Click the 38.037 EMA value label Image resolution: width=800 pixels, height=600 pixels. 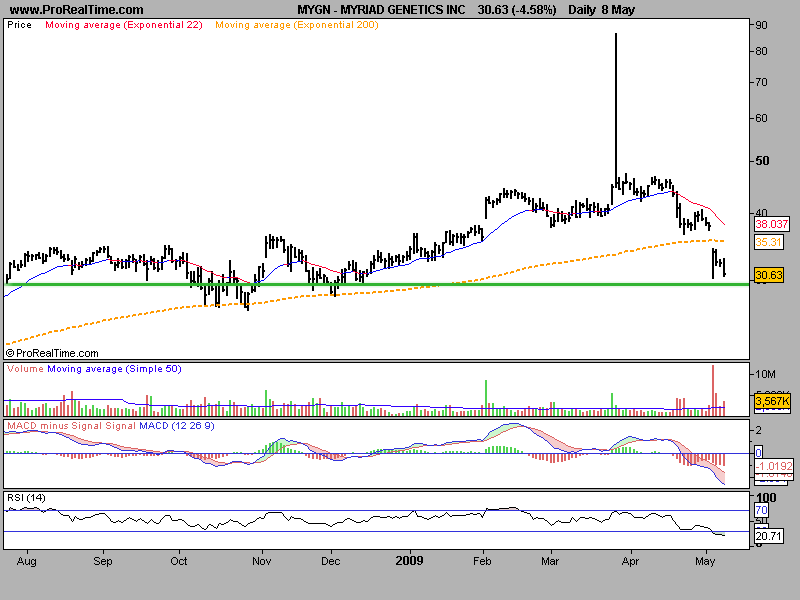[771, 224]
